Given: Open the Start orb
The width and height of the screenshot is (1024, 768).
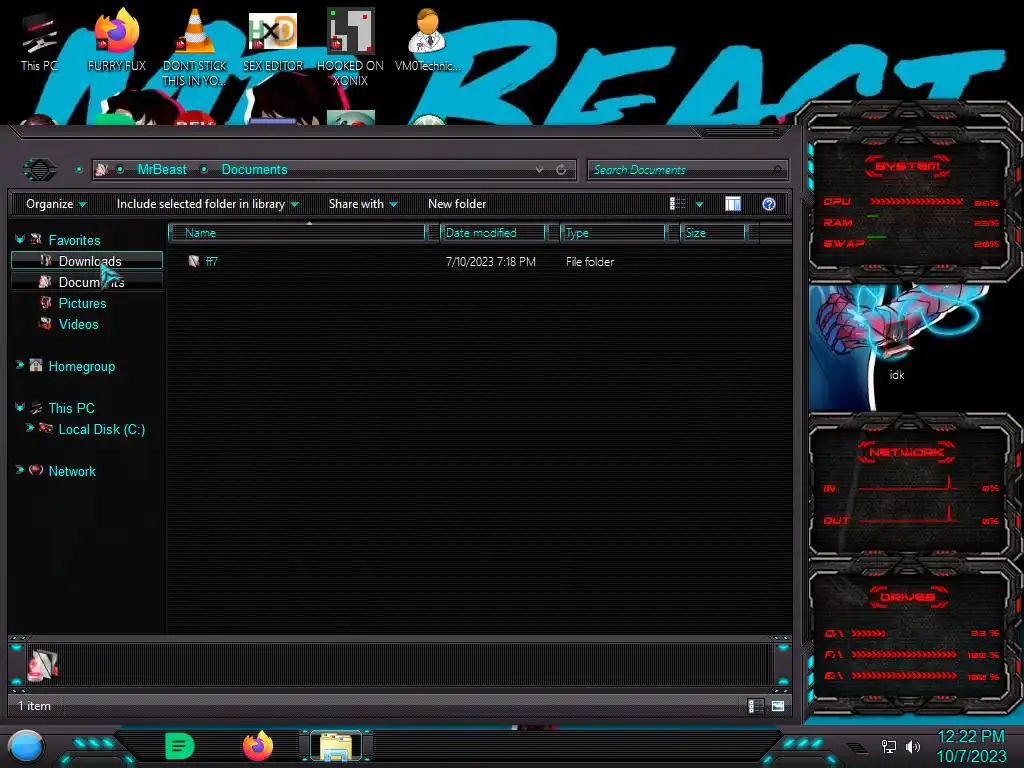Looking at the screenshot, I should (x=26, y=746).
